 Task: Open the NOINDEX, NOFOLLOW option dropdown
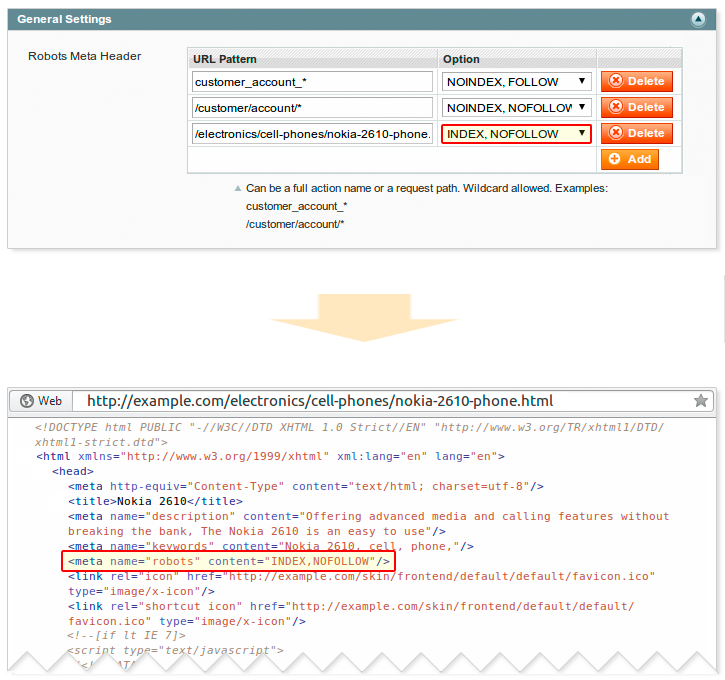pyautogui.click(x=516, y=107)
